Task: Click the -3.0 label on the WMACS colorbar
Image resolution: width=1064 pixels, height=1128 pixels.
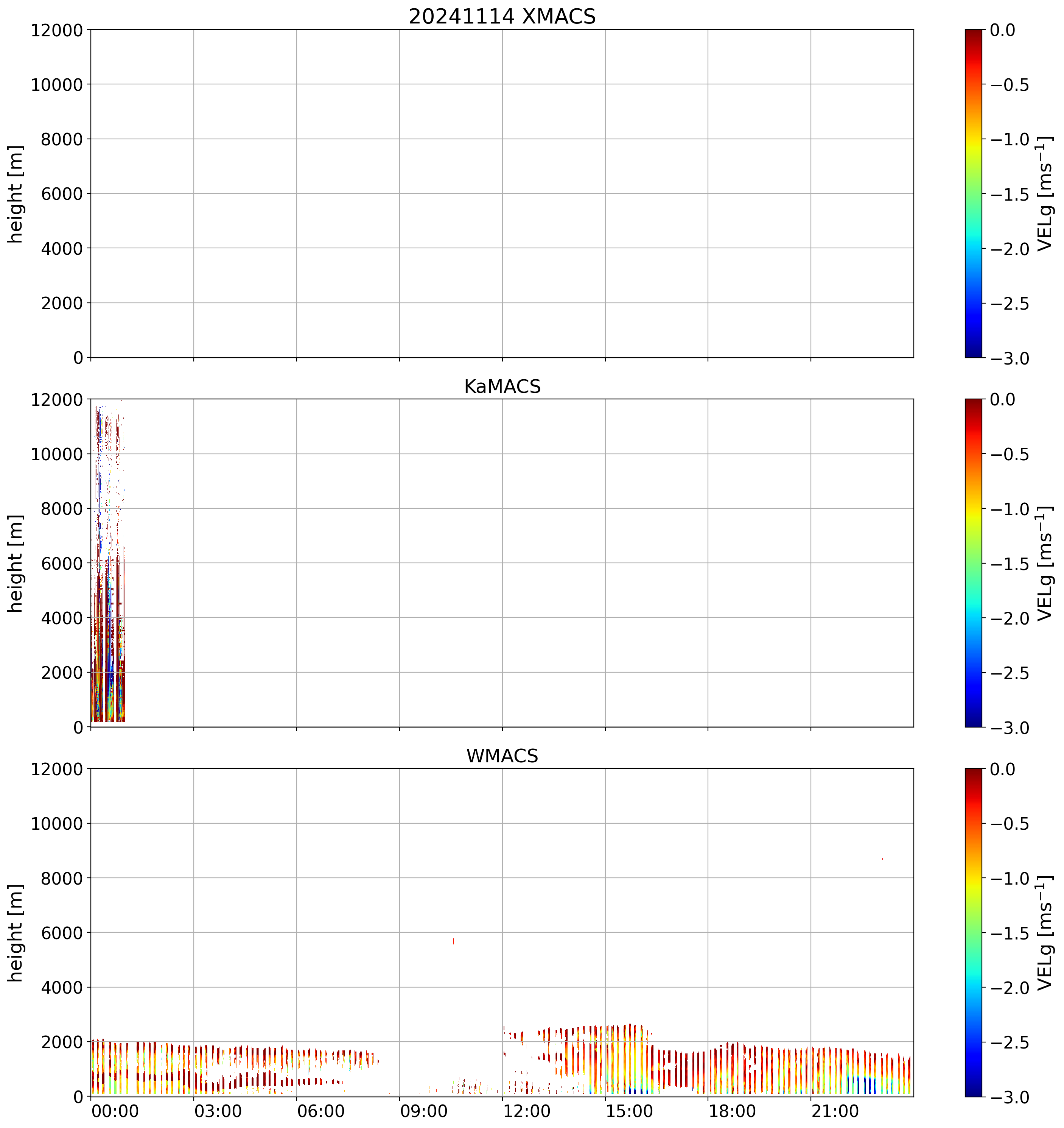Action: click(1010, 1097)
